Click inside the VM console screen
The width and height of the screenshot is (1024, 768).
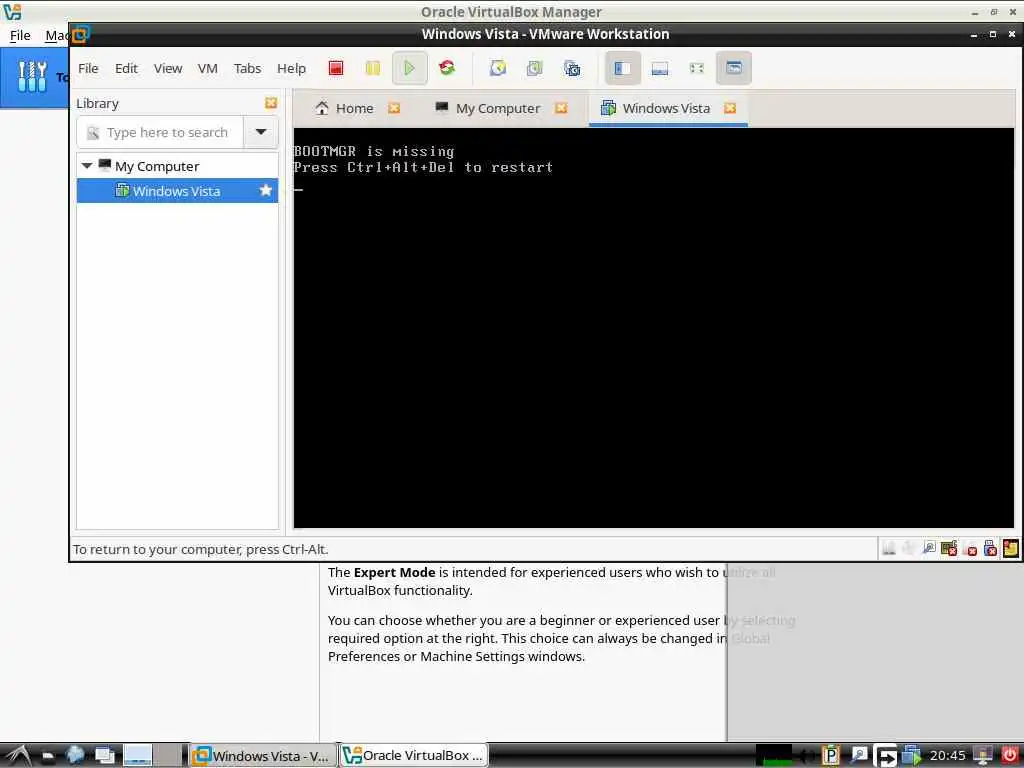653,328
